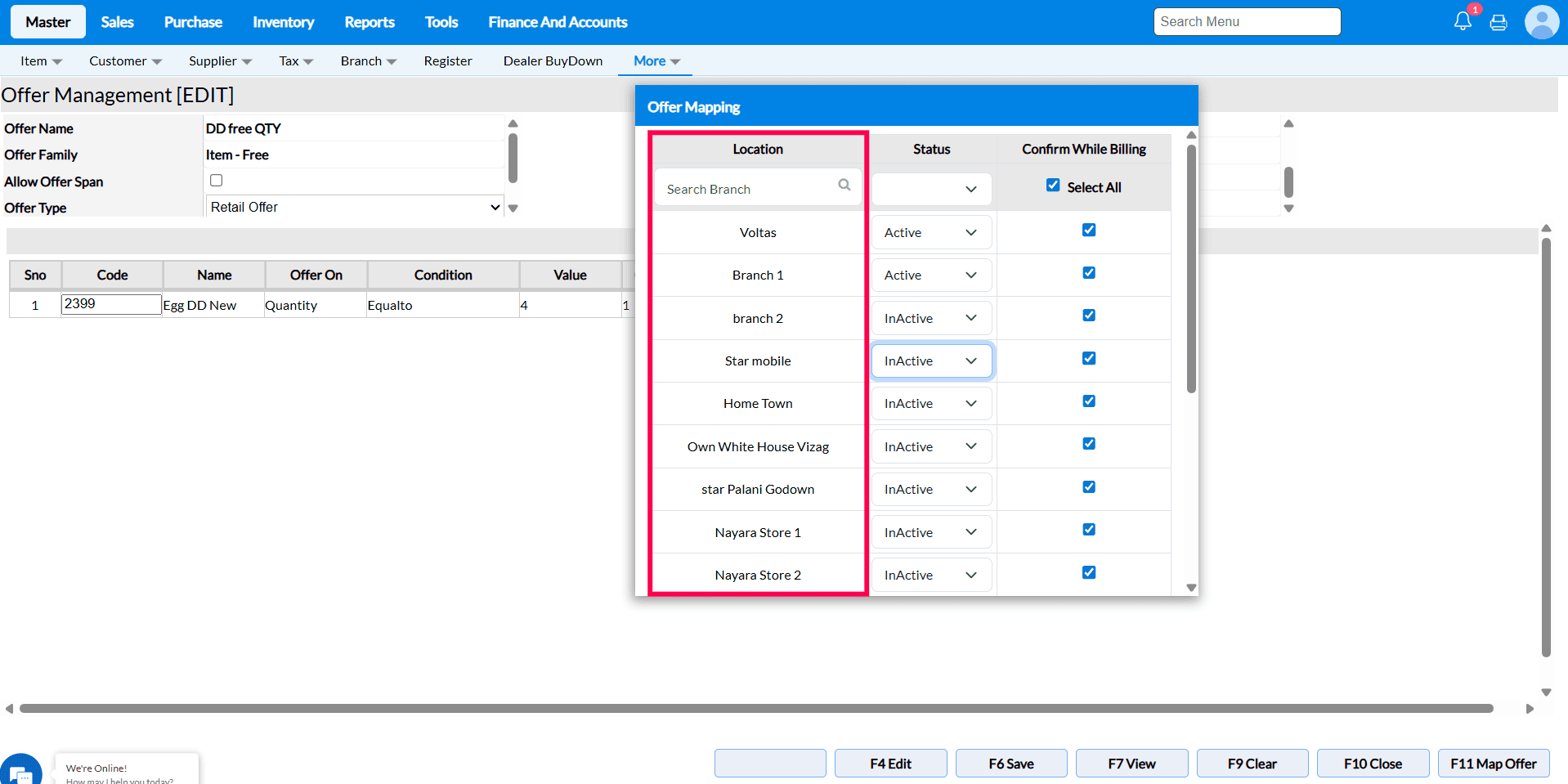1568x784 pixels.
Task: Open the notifications bell icon
Action: tap(1463, 22)
